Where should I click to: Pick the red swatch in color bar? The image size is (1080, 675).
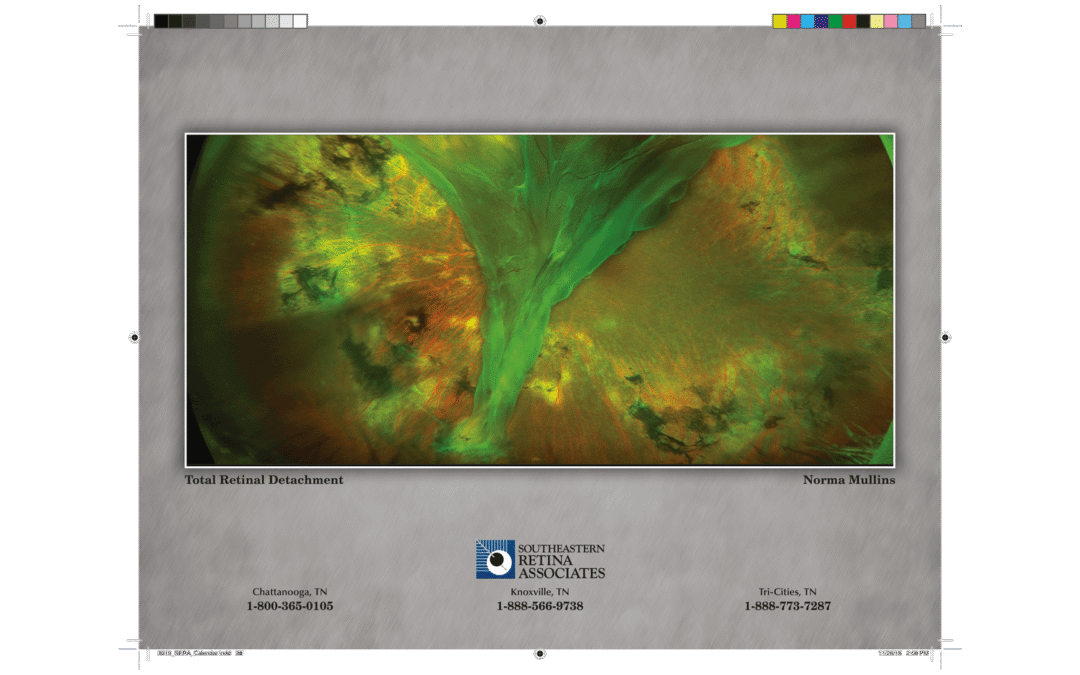tap(849, 21)
